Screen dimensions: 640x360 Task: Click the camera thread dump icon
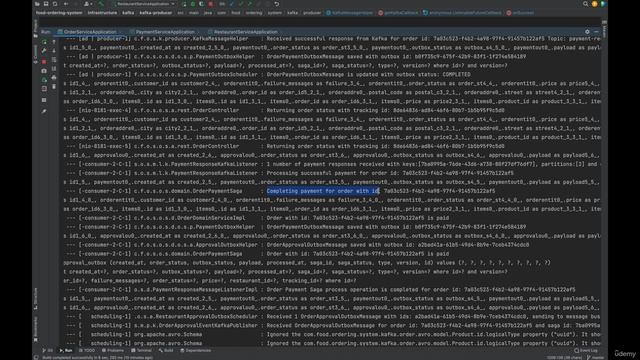click(x=44, y=71)
